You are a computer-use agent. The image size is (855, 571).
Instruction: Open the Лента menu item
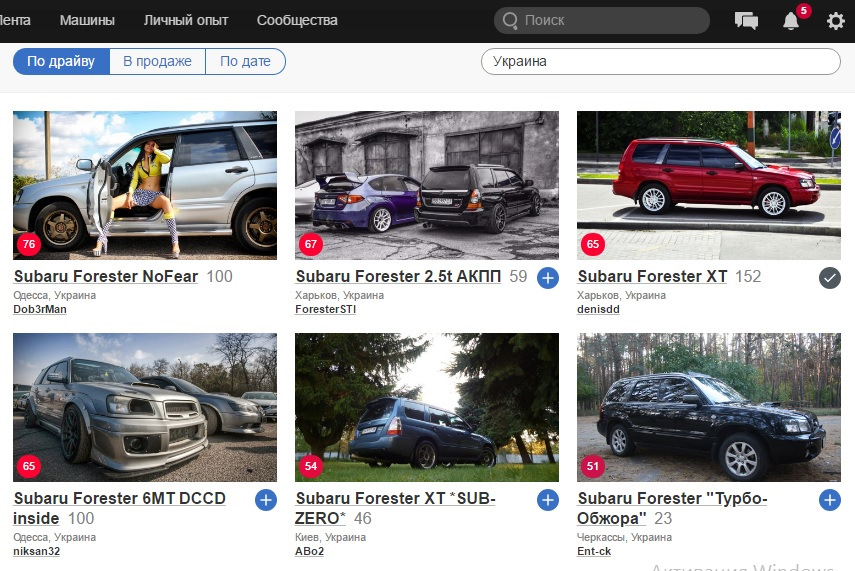15,21
